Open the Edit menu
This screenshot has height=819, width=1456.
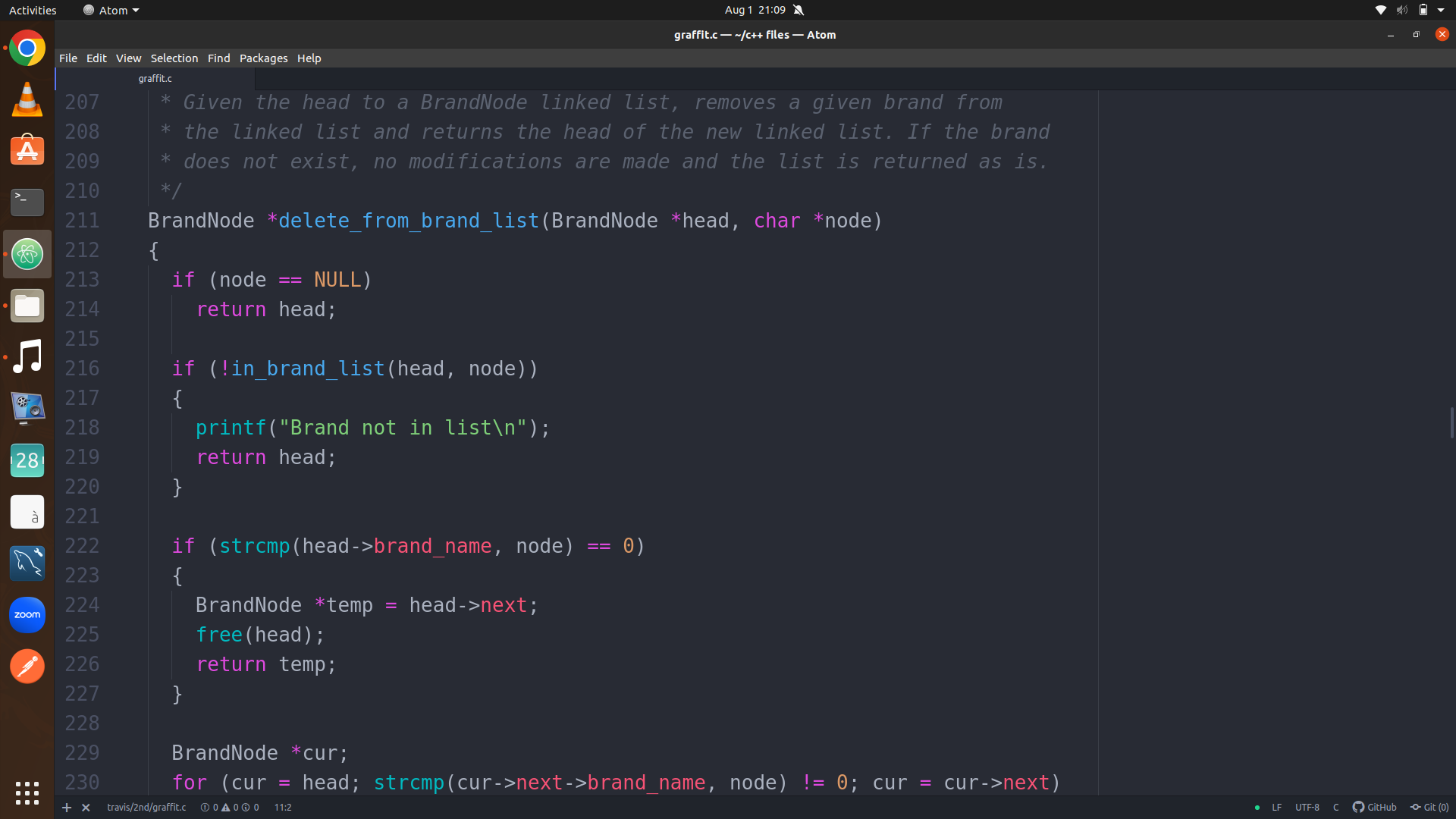click(96, 58)
